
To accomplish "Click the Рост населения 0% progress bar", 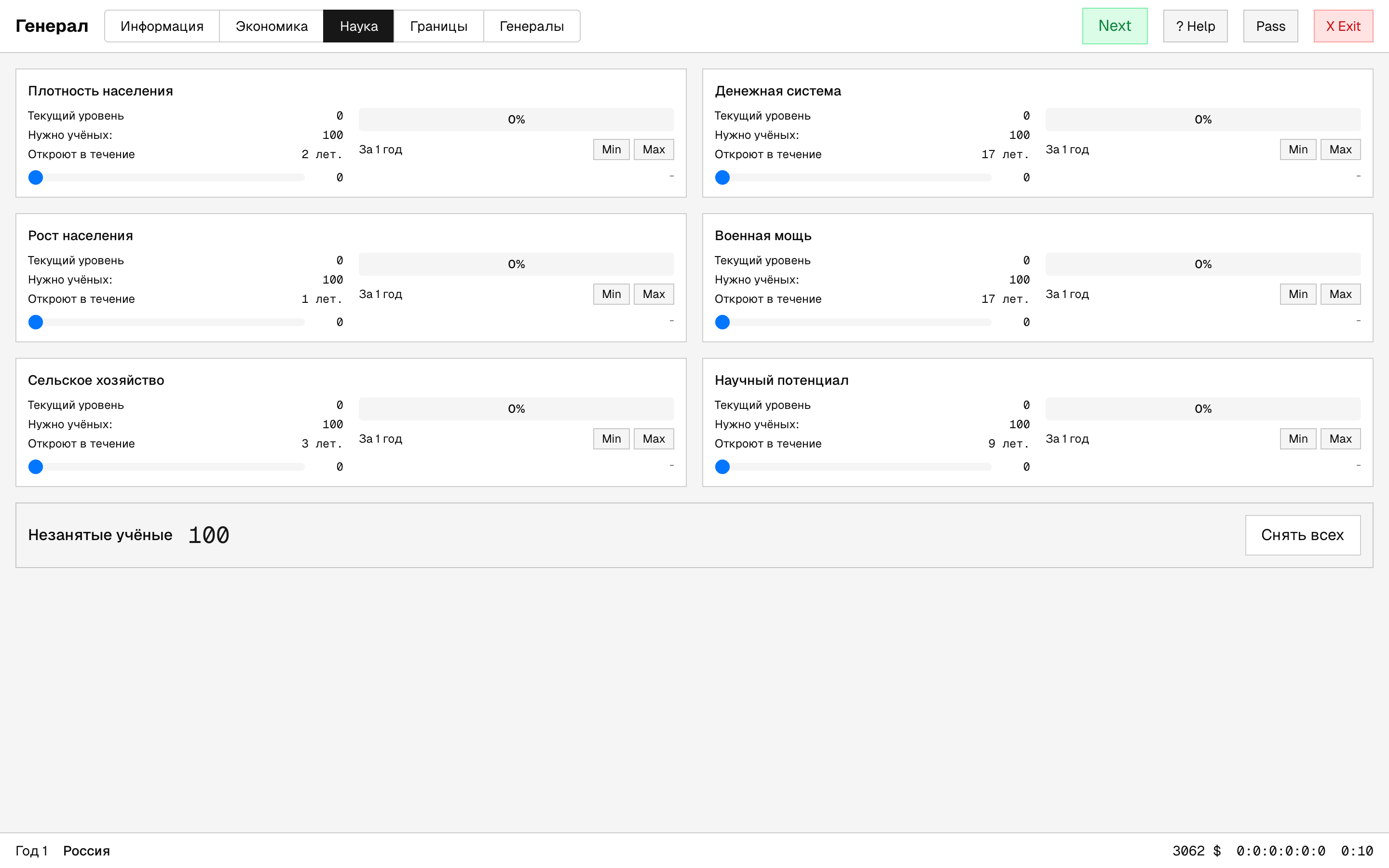I will 516,264.
